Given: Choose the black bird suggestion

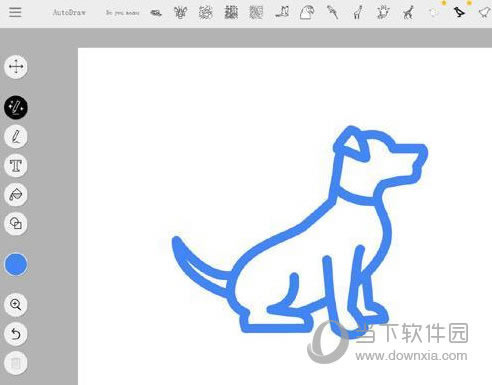Looking at the screenshot, I should 459,13.
